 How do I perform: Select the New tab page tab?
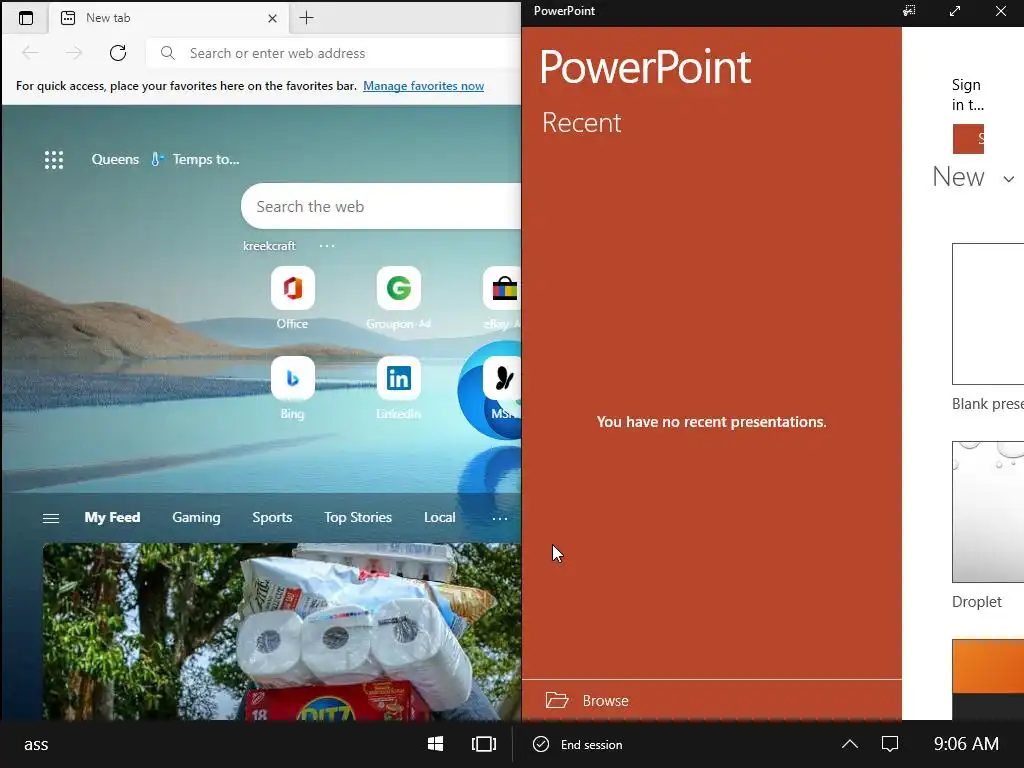point(168,18)
